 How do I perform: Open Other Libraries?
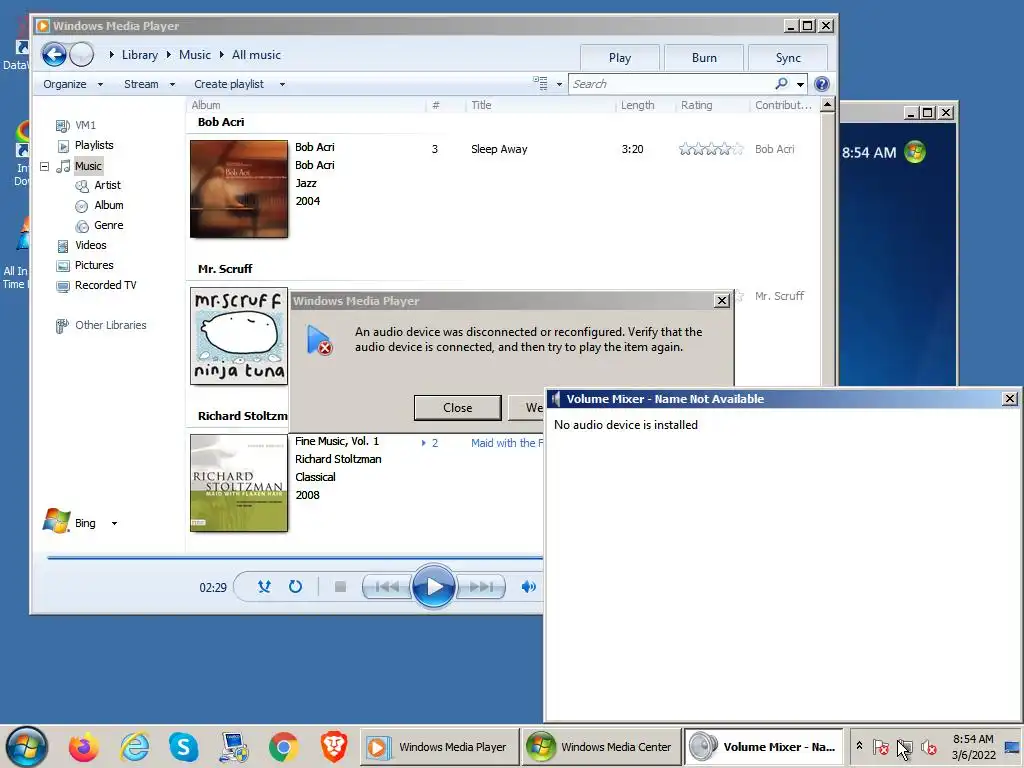pyautogui.click(x=110, y=325)
